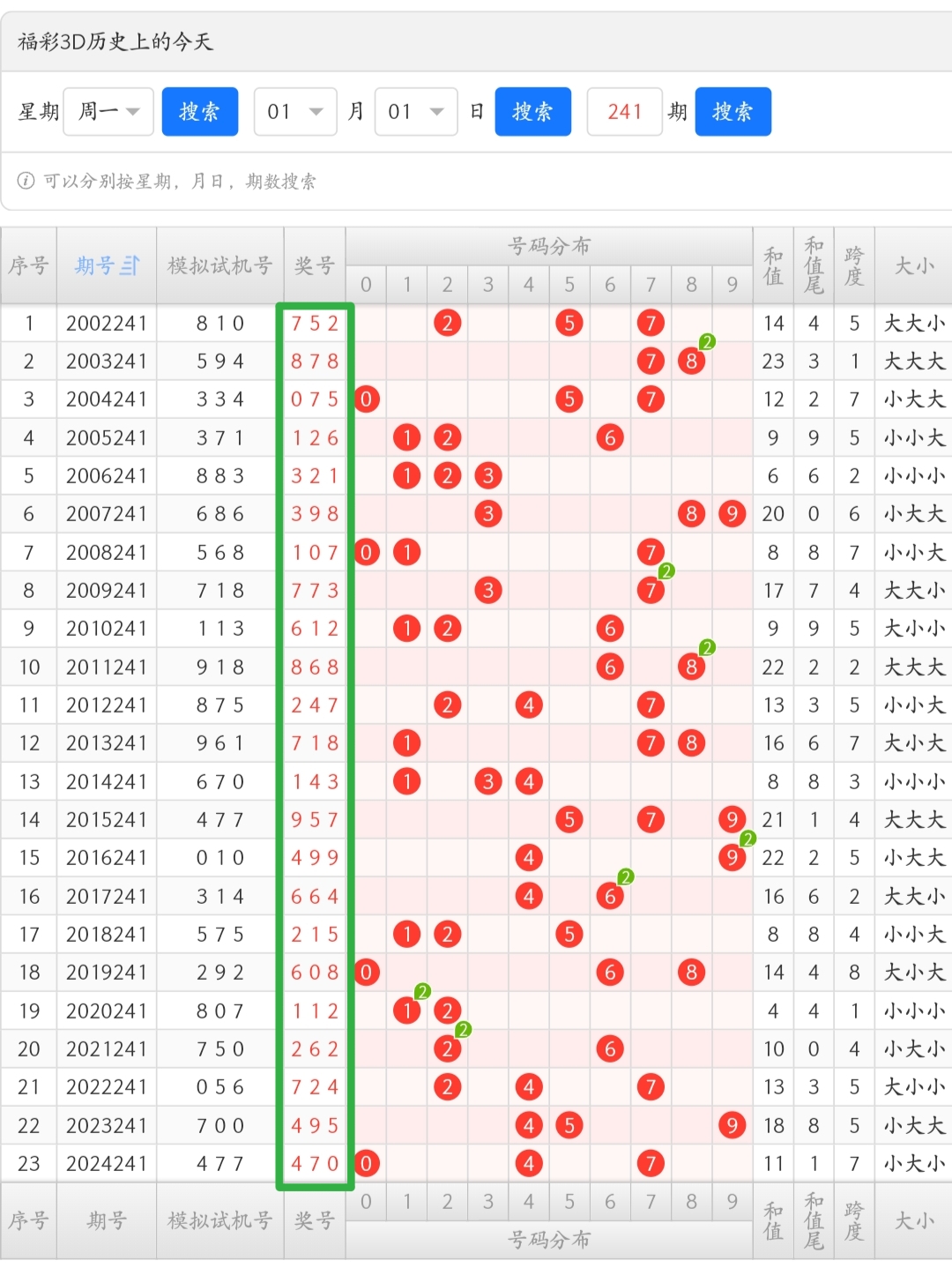Click winning number 4 9 9

(x=315, y=858)
